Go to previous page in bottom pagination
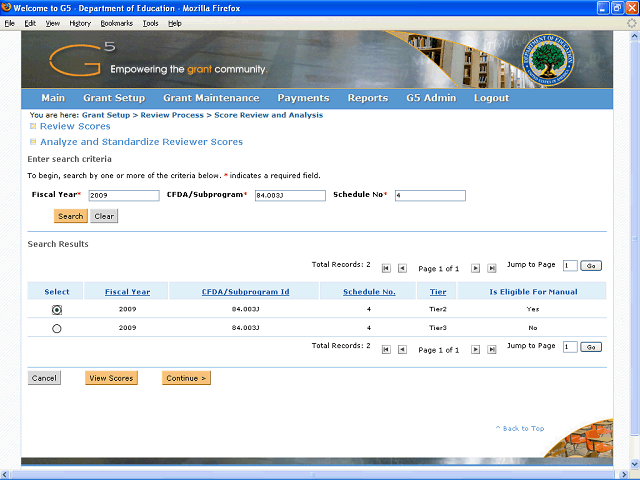 coord(402,349)
